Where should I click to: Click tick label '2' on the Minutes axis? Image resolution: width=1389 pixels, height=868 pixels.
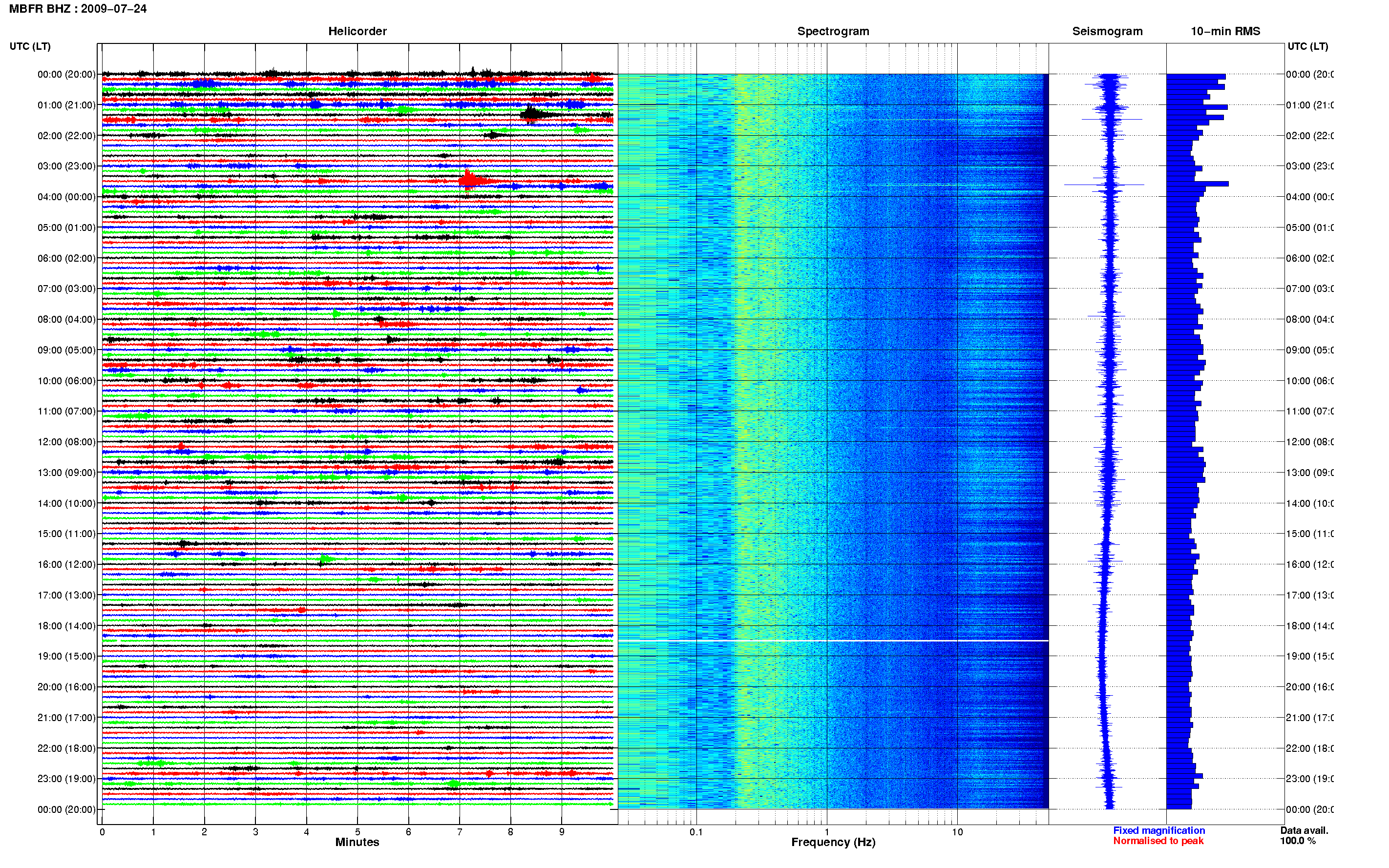point(205,832)
